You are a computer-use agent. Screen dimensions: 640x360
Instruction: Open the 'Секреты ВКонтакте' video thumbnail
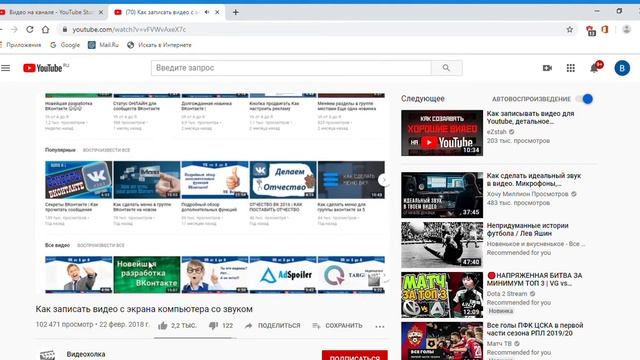coord(78,180)
